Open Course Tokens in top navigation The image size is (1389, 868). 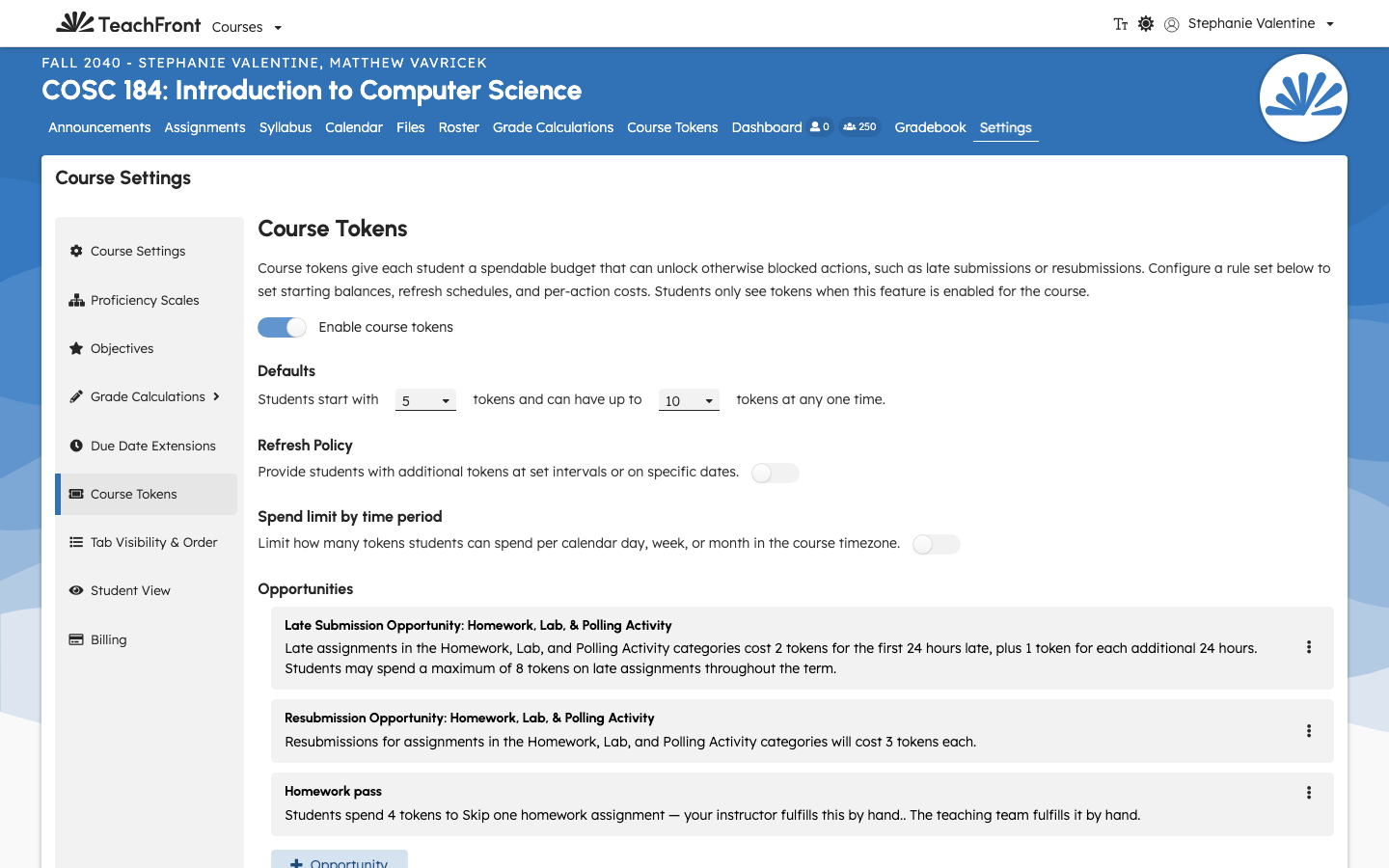pos(672,127)
